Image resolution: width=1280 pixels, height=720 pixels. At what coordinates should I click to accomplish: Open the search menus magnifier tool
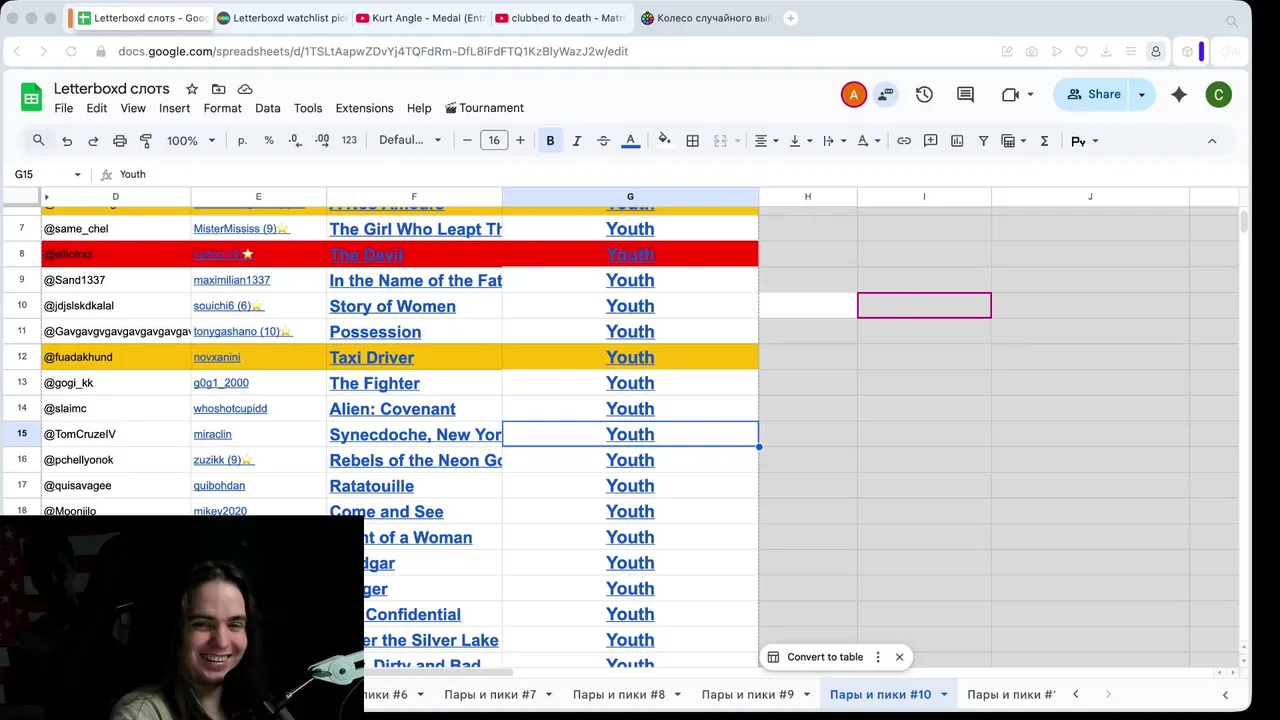38,141
